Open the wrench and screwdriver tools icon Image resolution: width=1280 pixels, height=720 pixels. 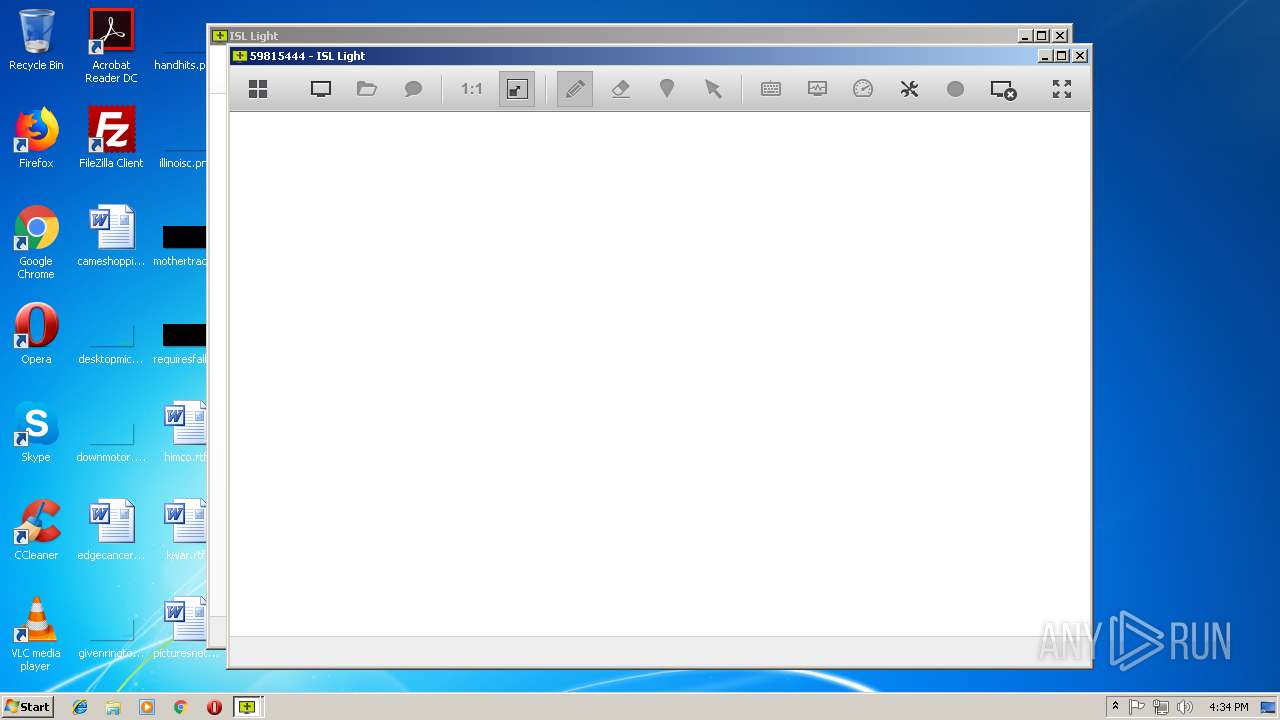point(909,89)
